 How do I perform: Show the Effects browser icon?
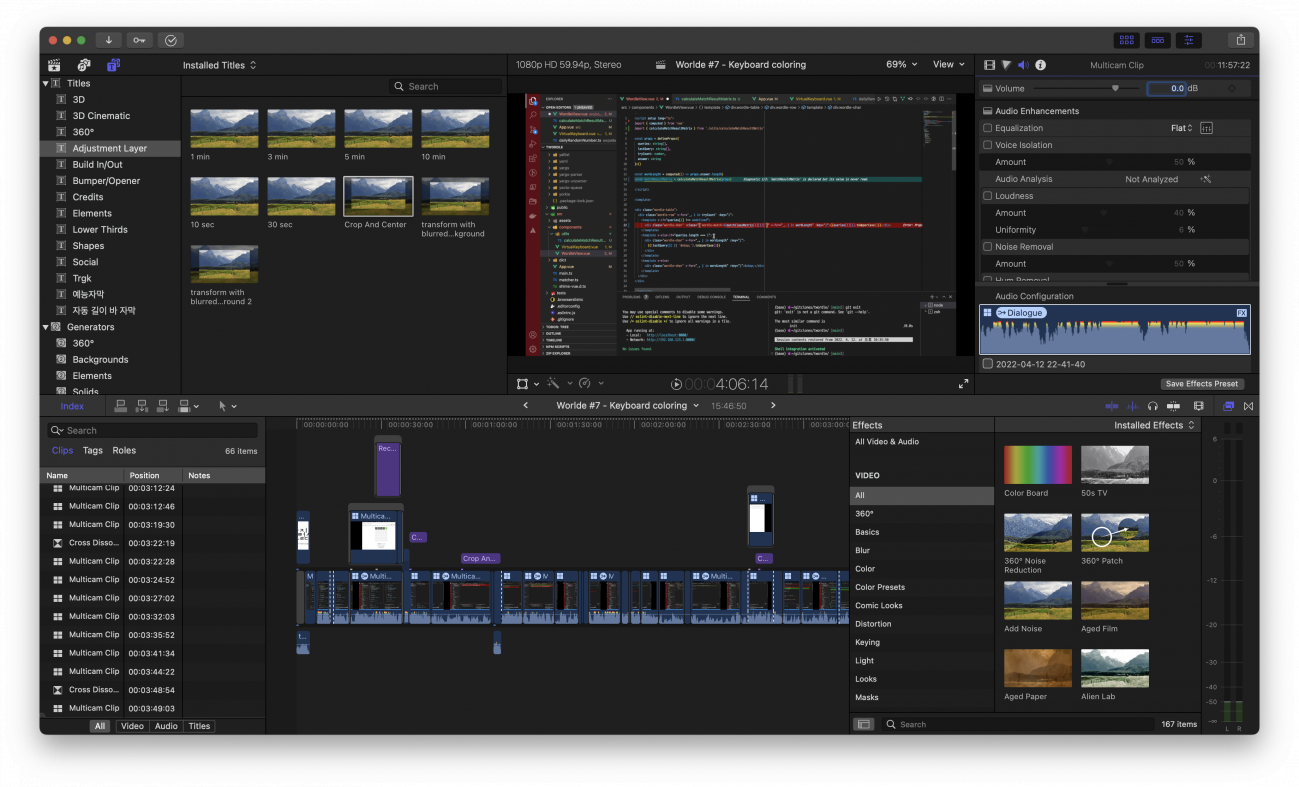click(x=1229, y=406)
